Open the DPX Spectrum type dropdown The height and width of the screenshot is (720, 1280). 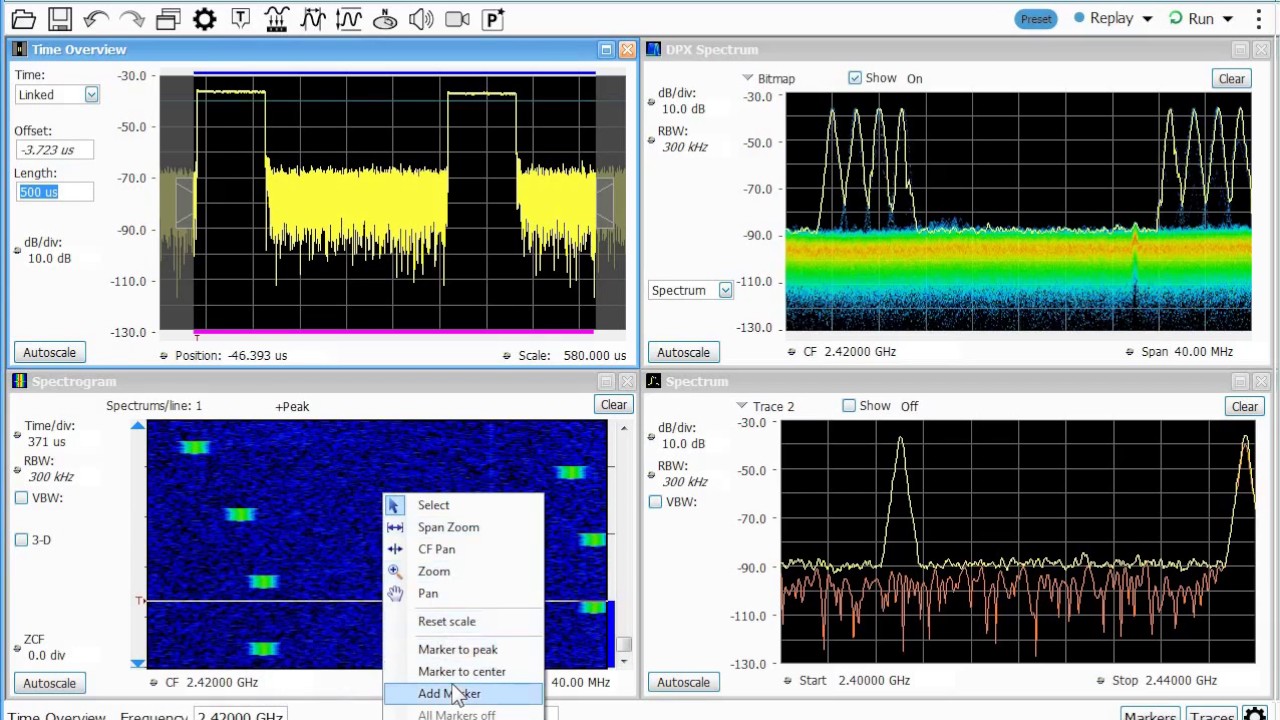click(x=725, y=291)
